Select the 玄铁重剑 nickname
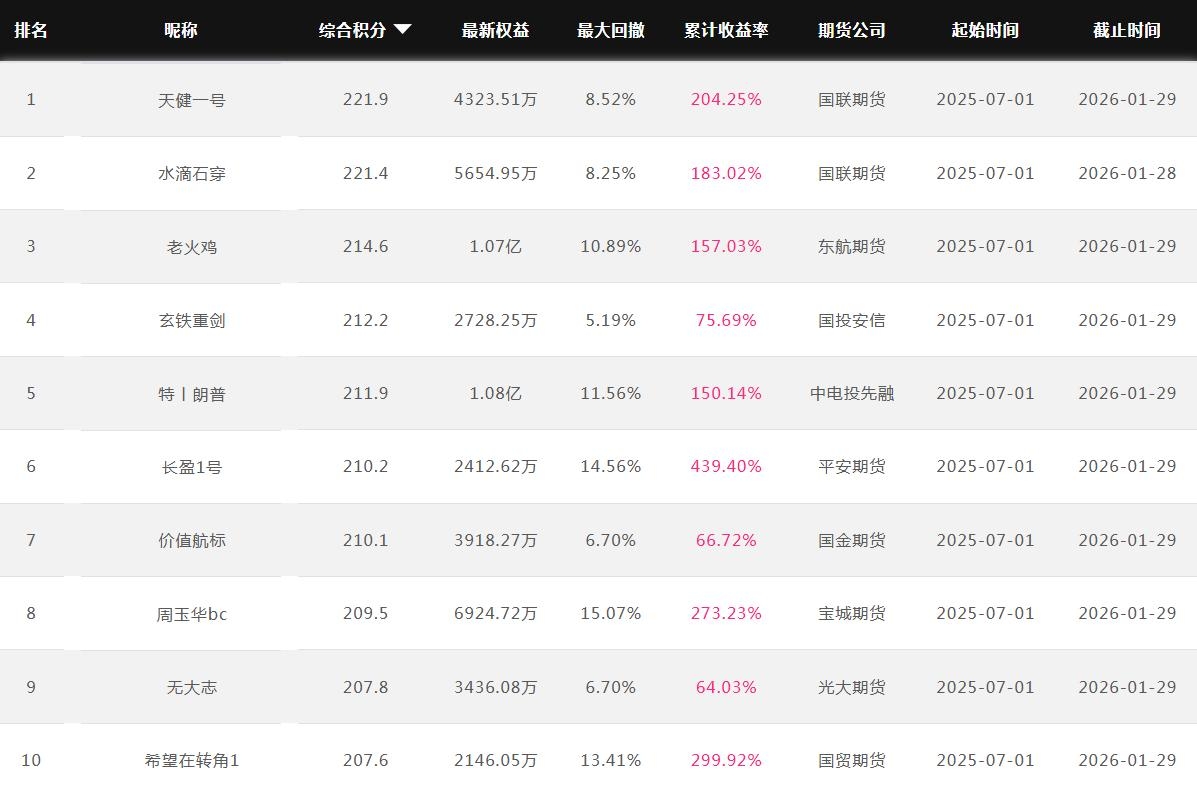Viewport: 1197px width, 790px height. click(191, 320)
